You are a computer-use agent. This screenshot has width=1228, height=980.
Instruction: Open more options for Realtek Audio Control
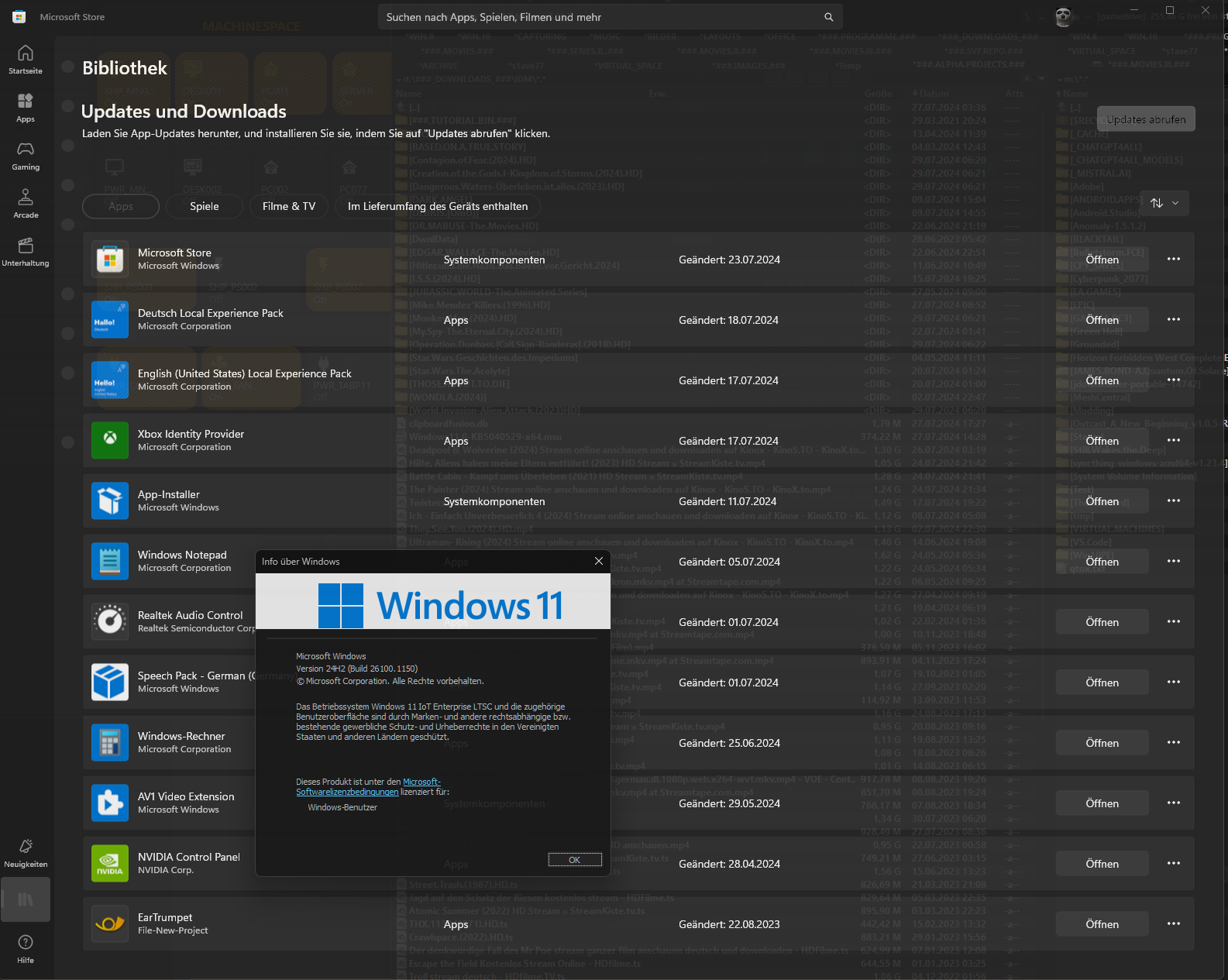coord(1174,621)
